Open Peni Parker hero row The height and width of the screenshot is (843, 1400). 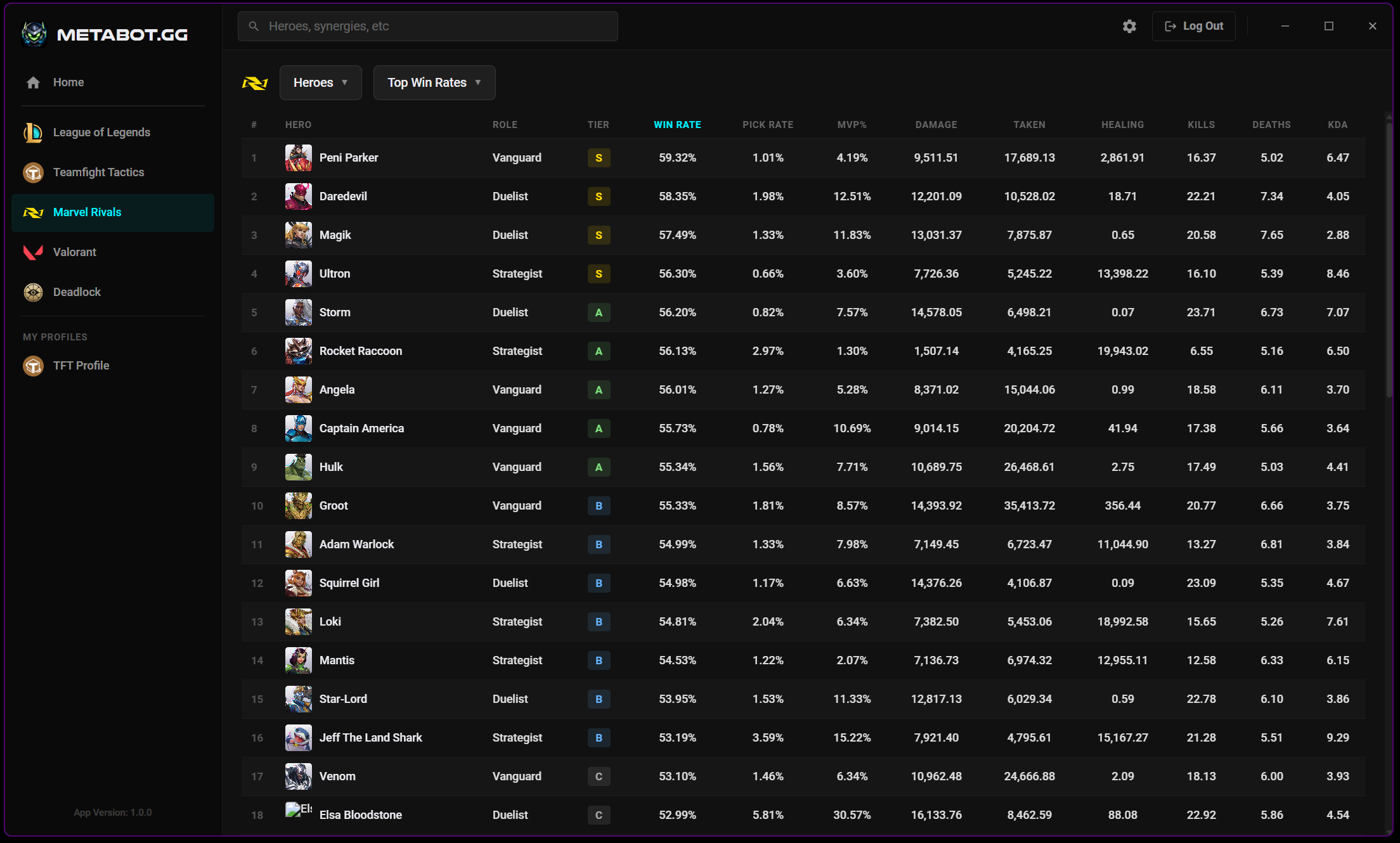point(349,158)
